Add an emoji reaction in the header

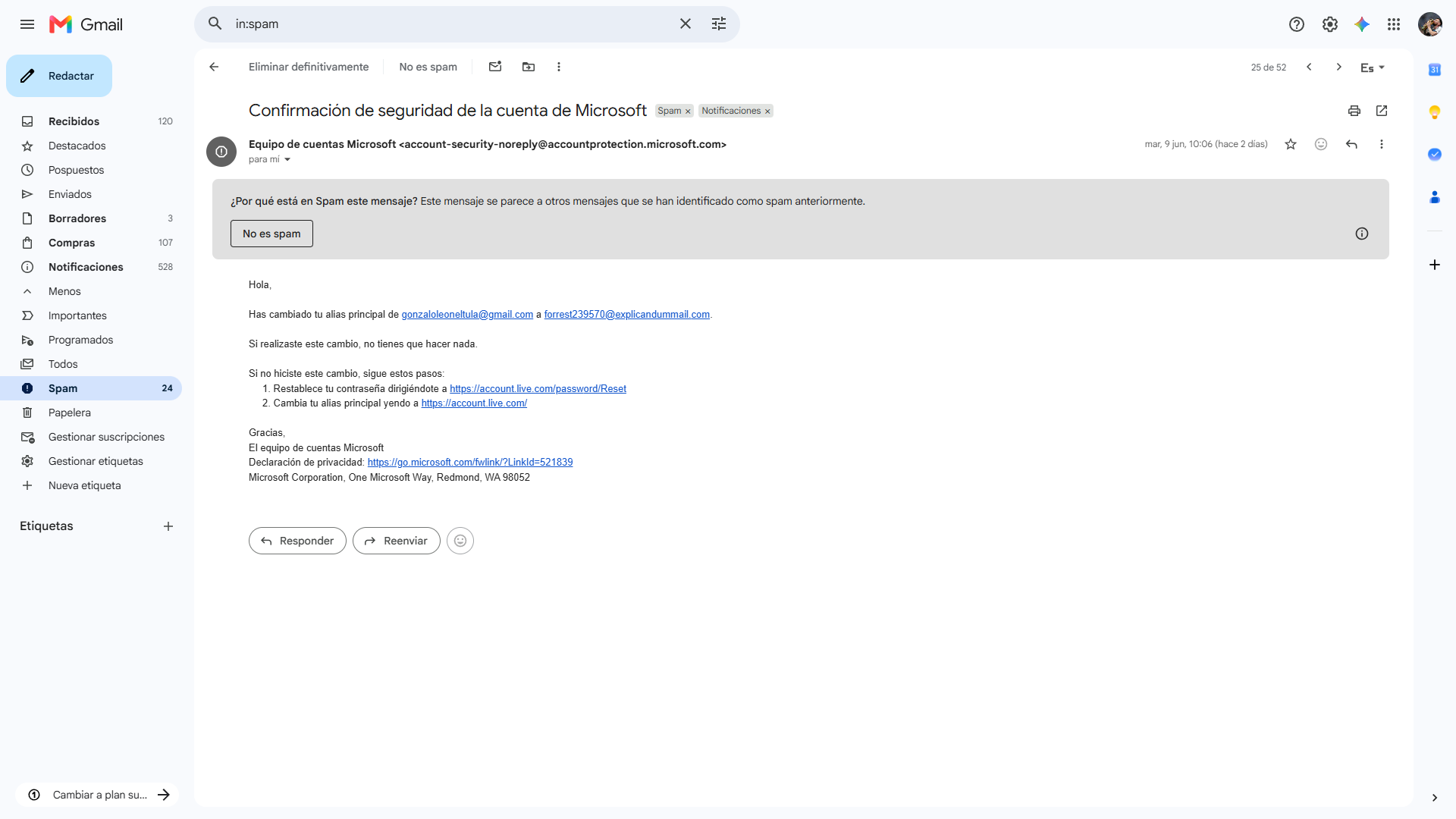(1321, 144)
